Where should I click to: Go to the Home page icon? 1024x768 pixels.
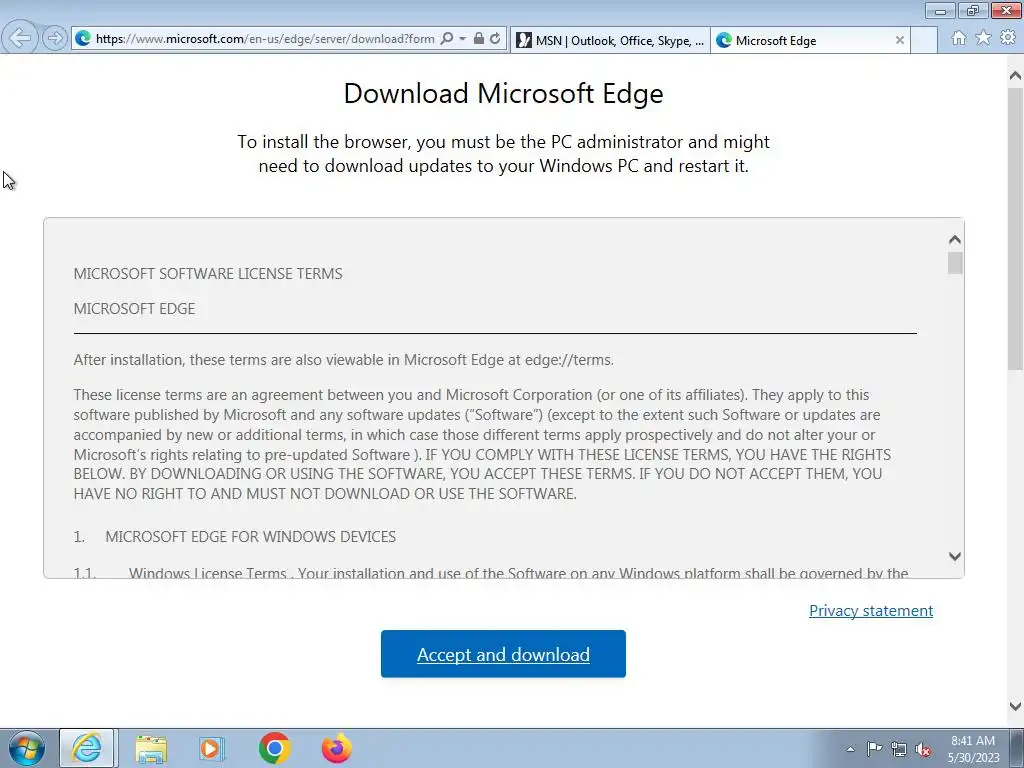pos(959,38)
